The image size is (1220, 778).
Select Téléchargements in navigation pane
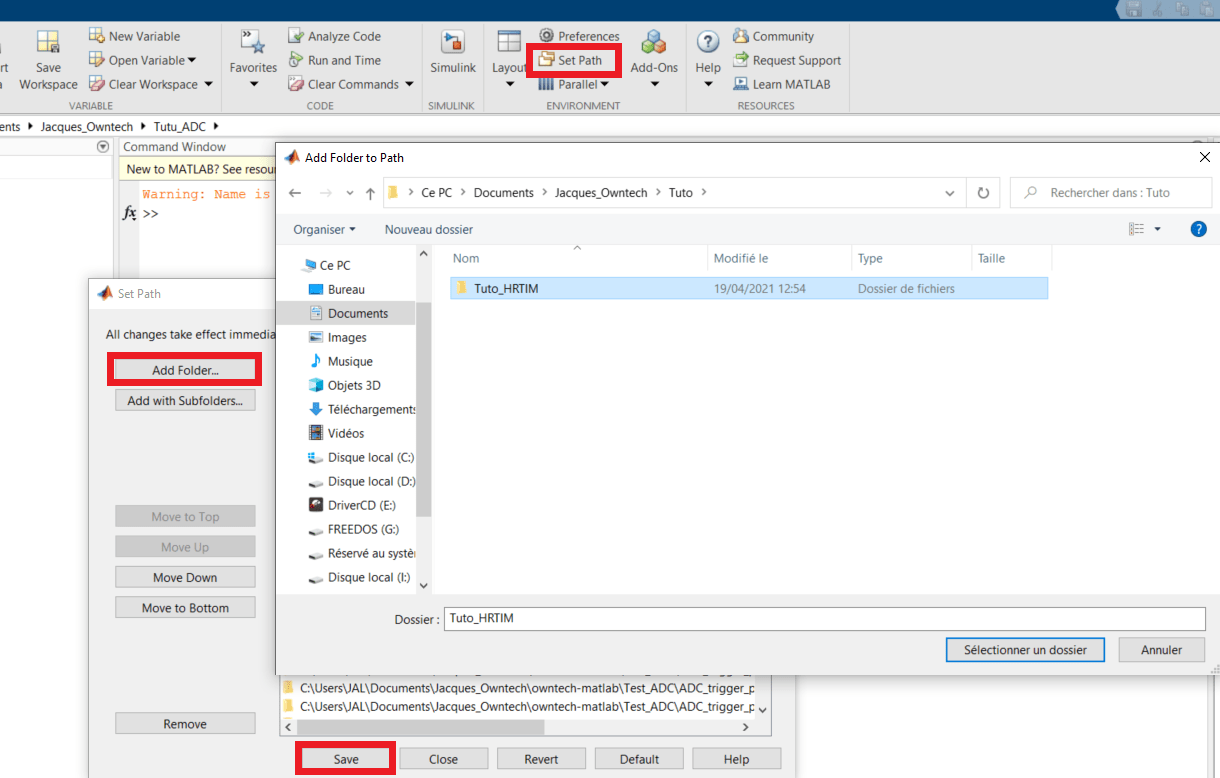(362, 409)
